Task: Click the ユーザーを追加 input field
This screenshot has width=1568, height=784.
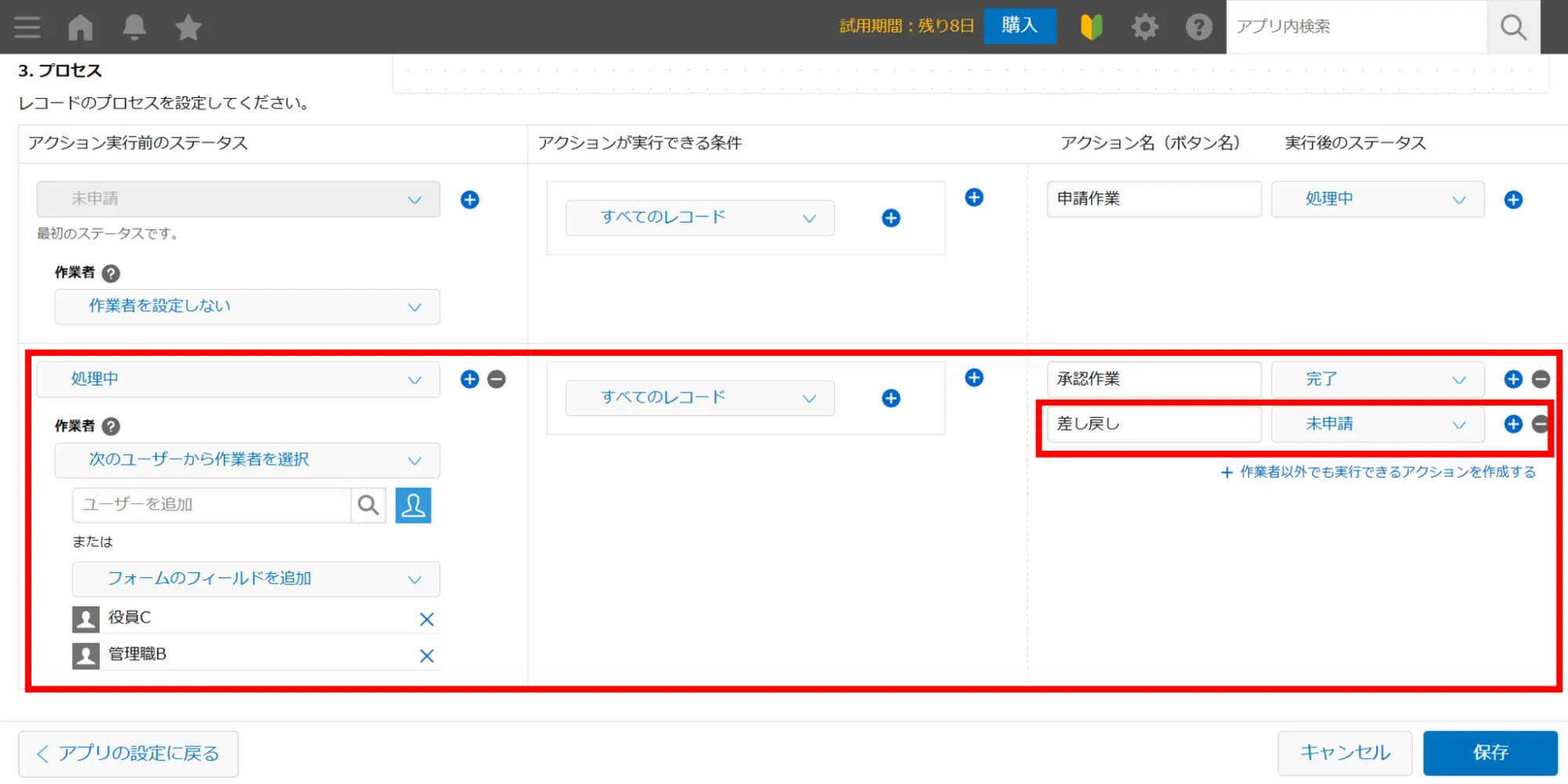Action: (212, 505)
